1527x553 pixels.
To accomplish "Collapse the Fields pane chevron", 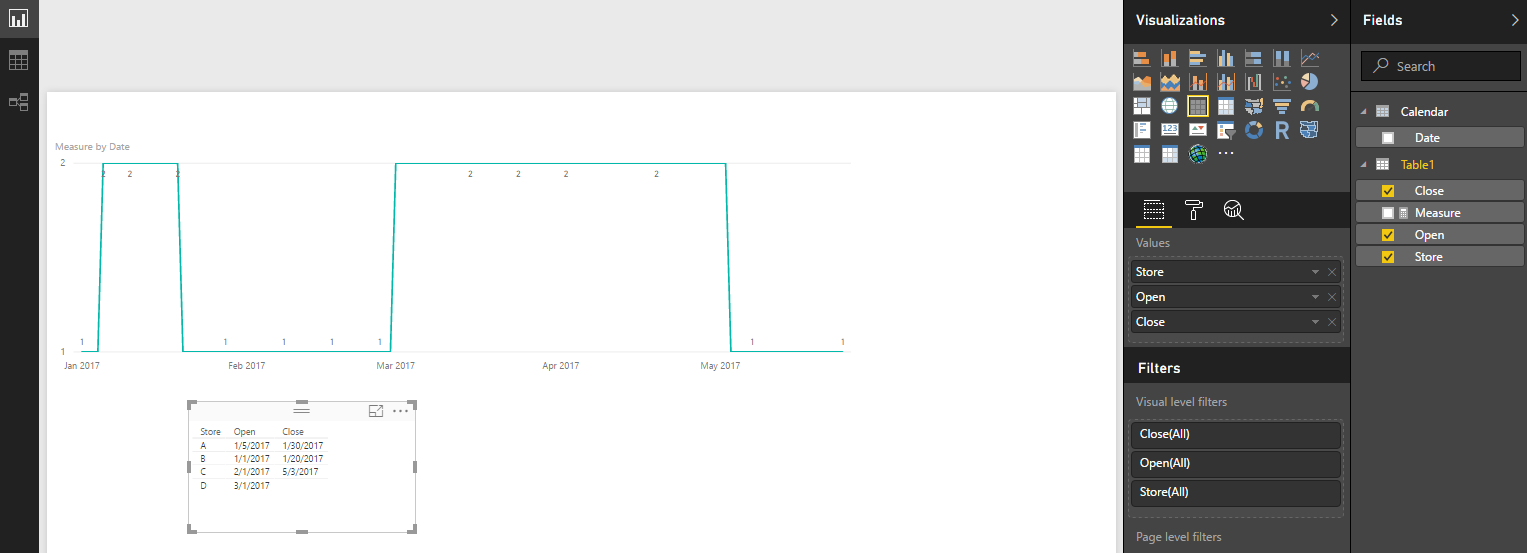I will [1514, 20].
